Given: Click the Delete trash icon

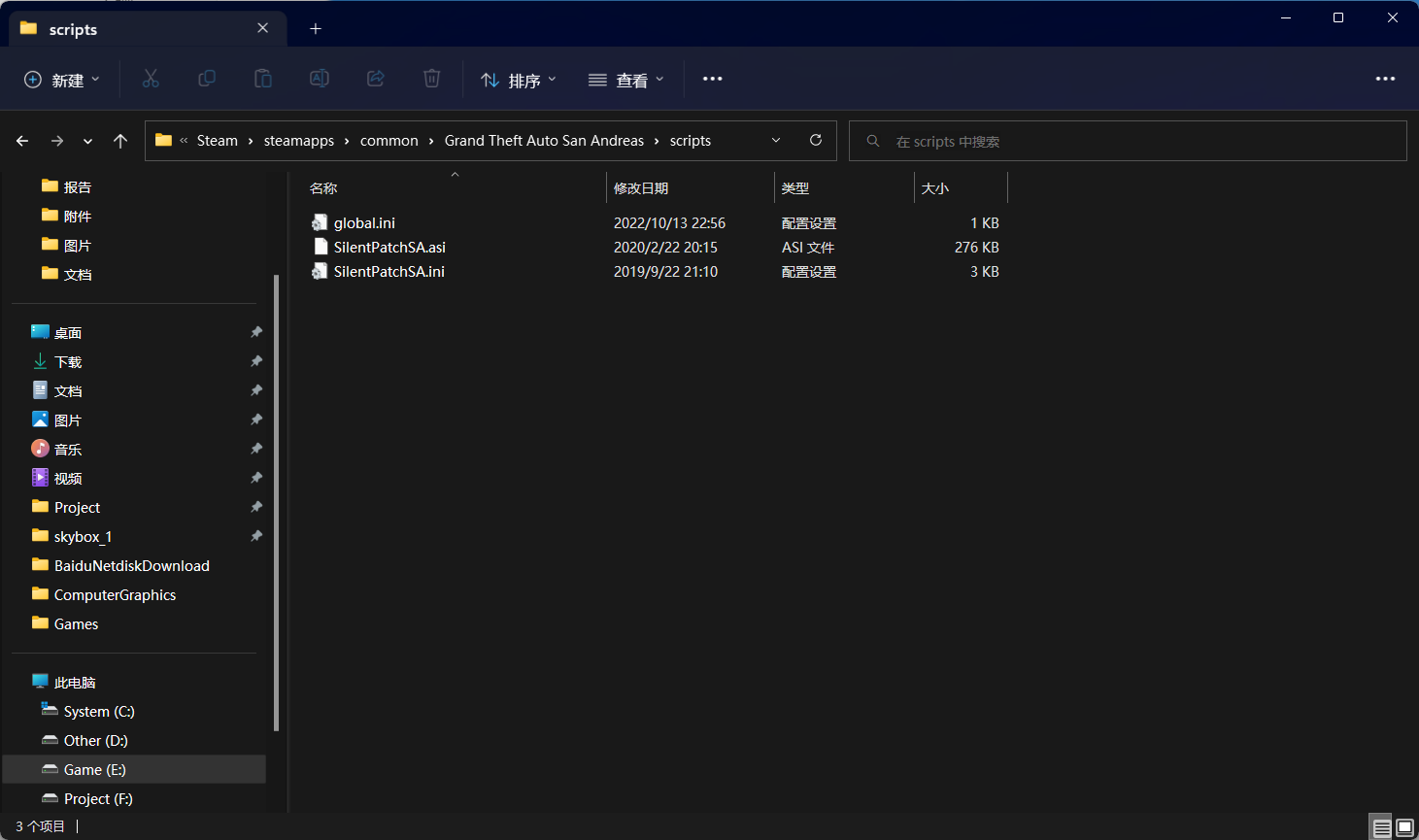Looking at the screenshot, I should (x=432, y=79).
